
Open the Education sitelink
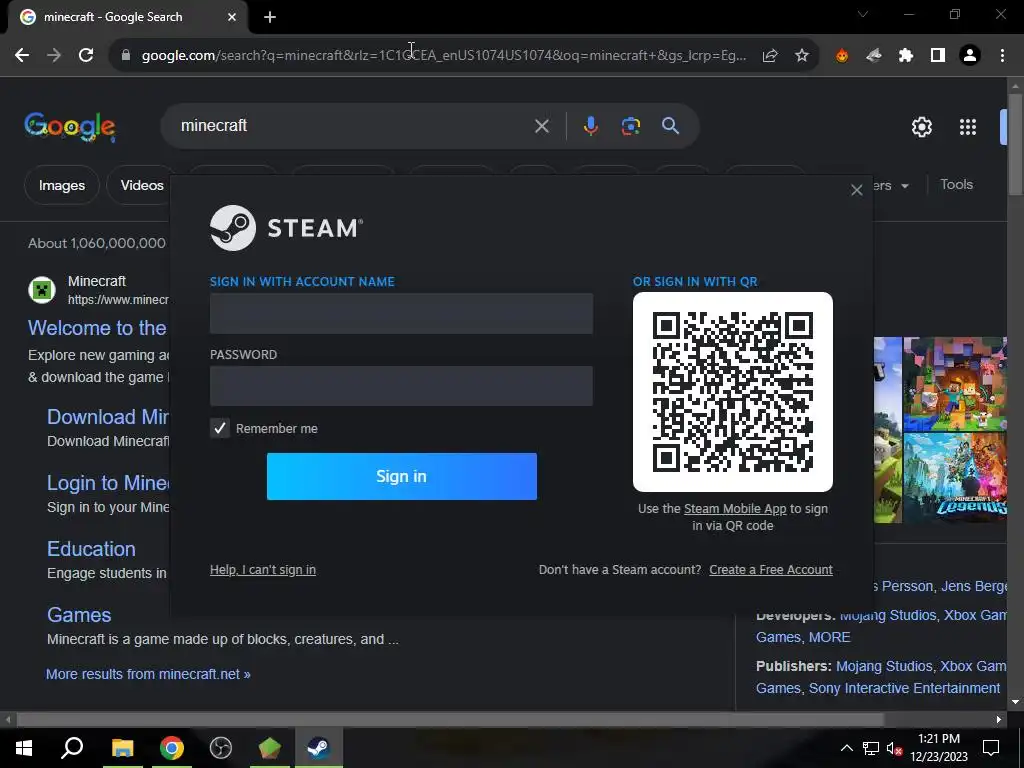(x=91, y=549)
